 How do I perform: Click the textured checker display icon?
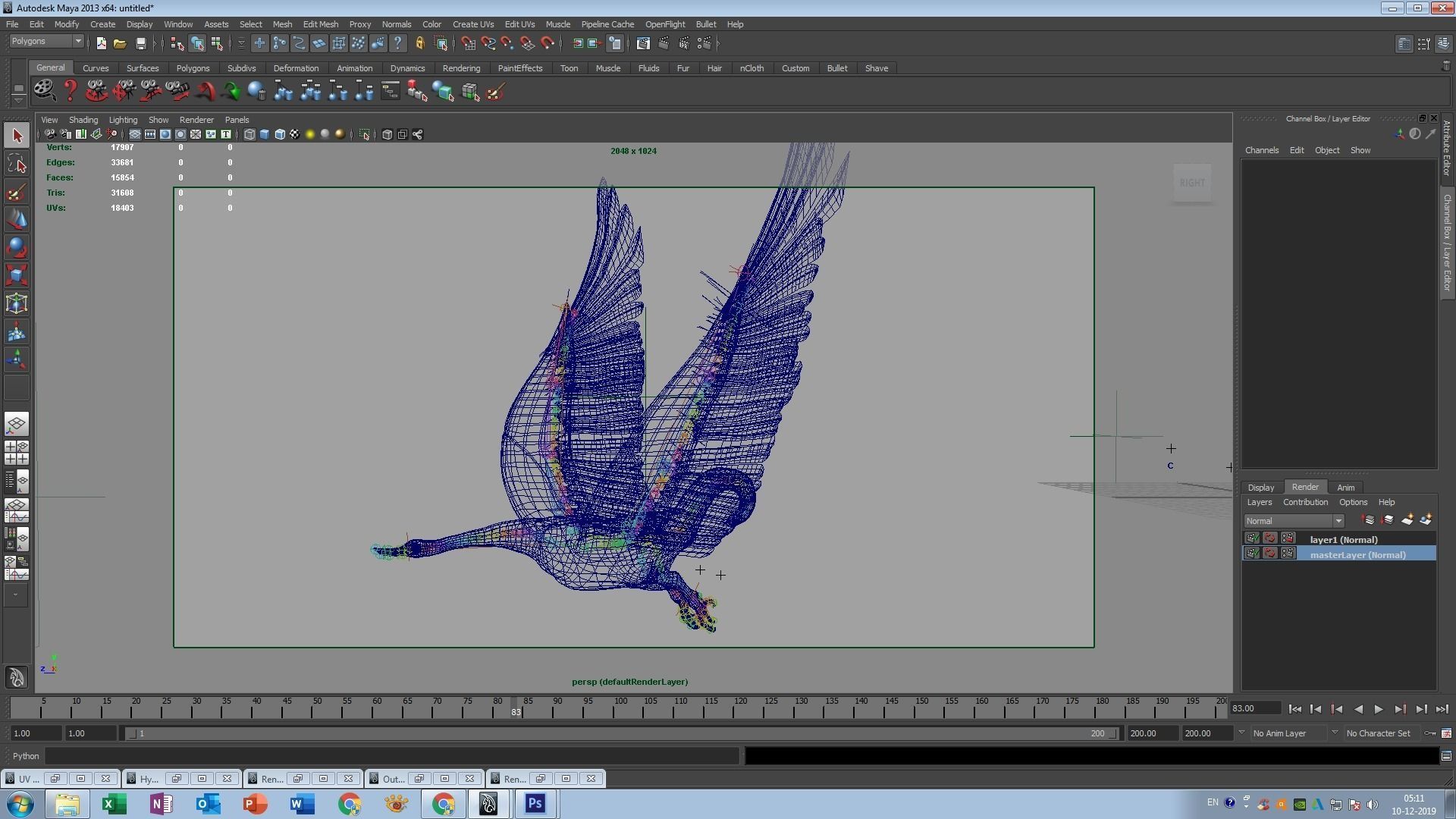point(295,135)
